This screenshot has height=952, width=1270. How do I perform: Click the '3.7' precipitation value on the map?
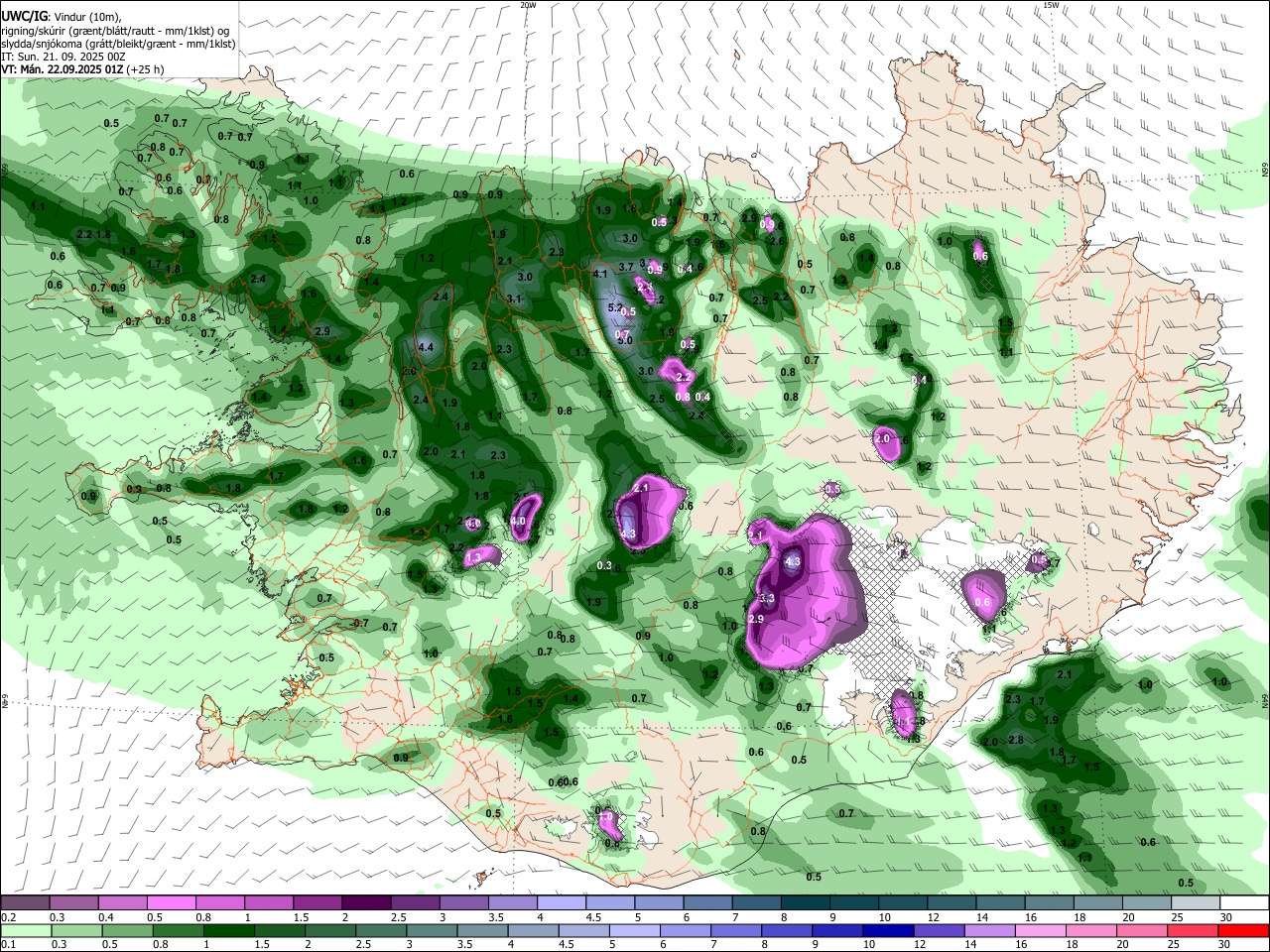point(626,267)
